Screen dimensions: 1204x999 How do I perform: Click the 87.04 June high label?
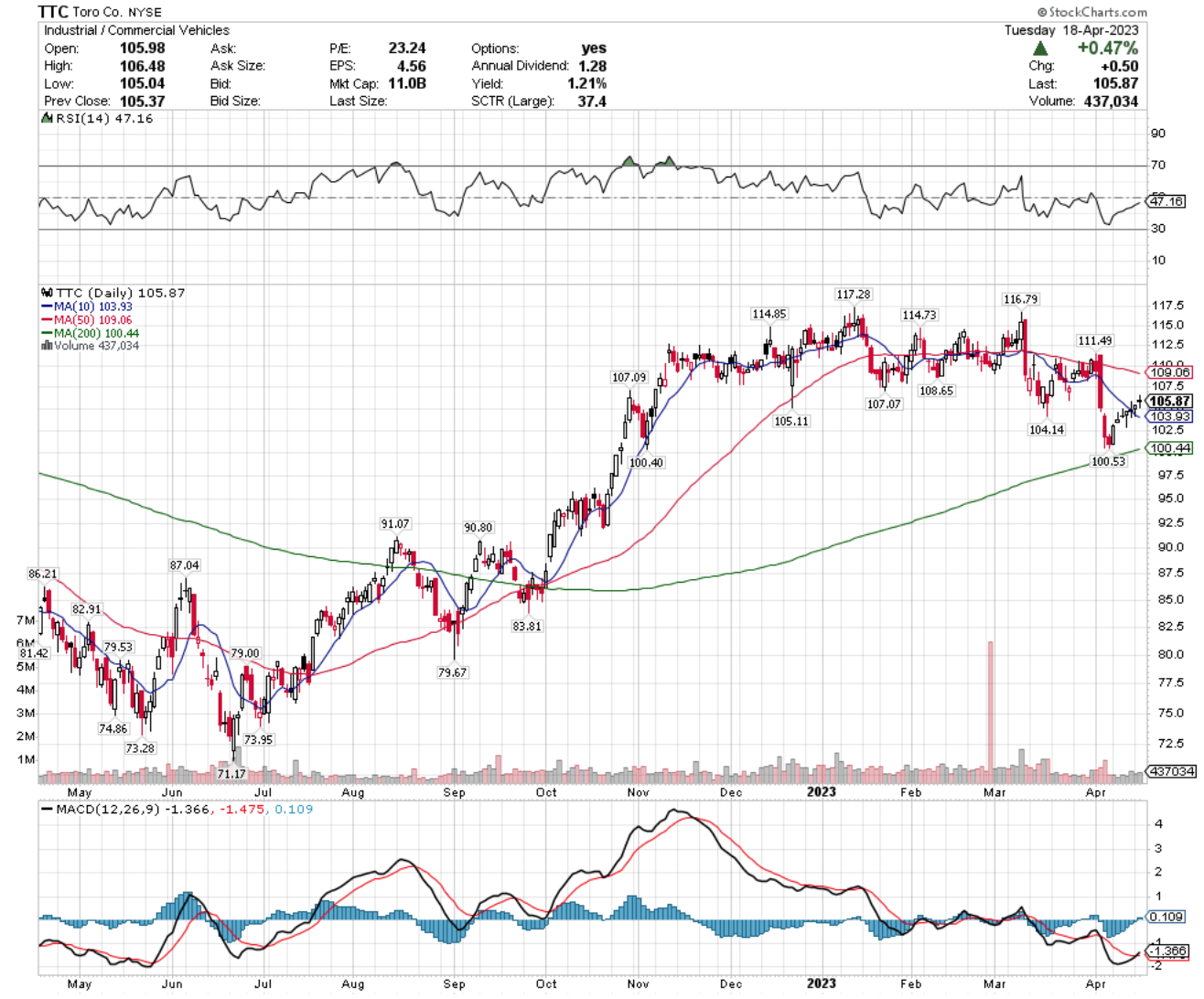coord(184,565)
